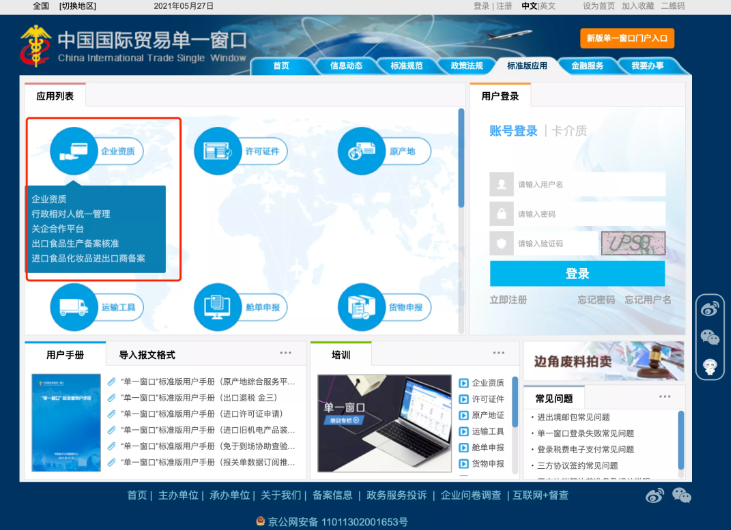Click the 加入收藏 link at top

[638, 6]
